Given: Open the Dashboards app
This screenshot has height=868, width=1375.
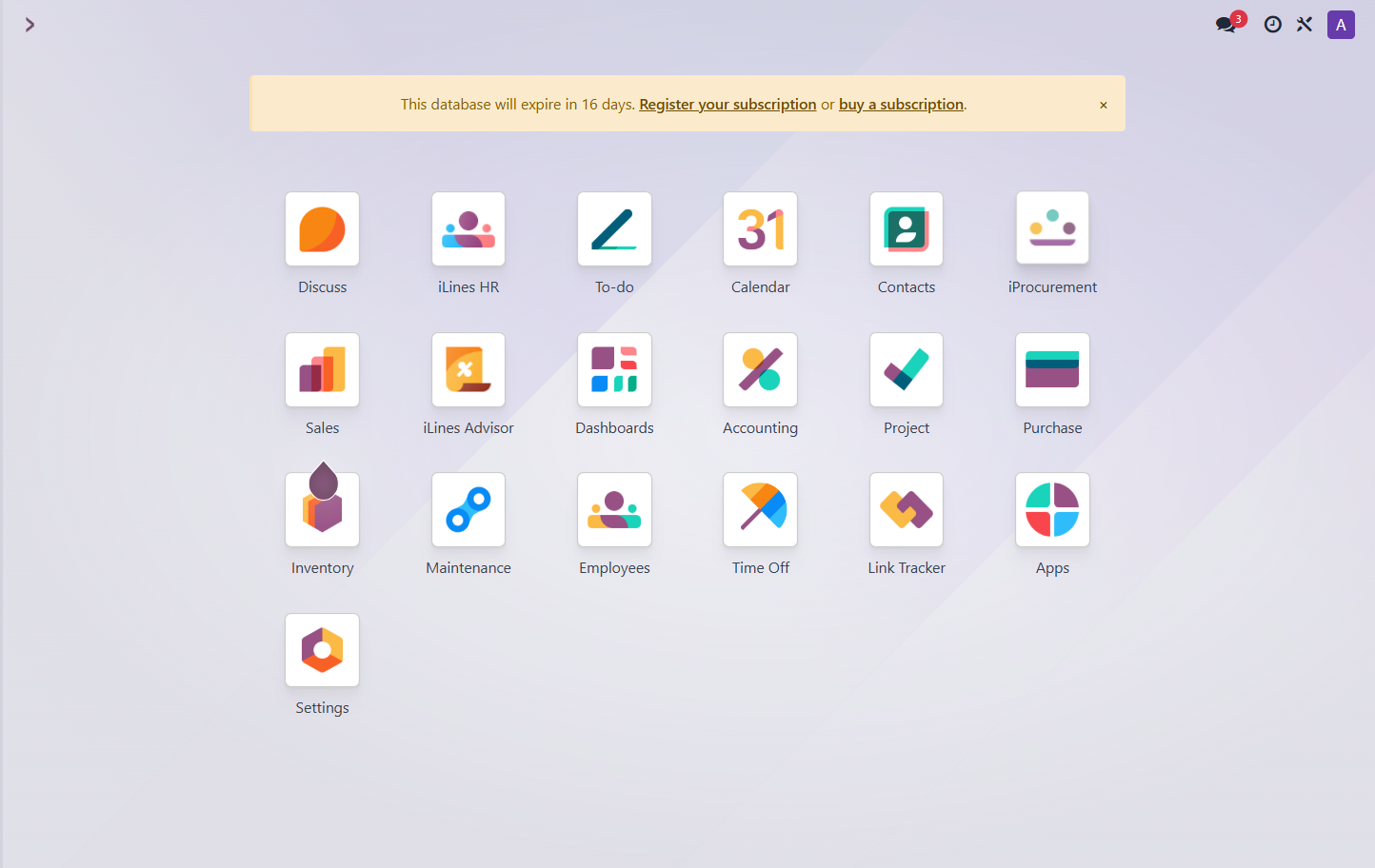Looking at the screenshot, I should click(x=614, y=370).
